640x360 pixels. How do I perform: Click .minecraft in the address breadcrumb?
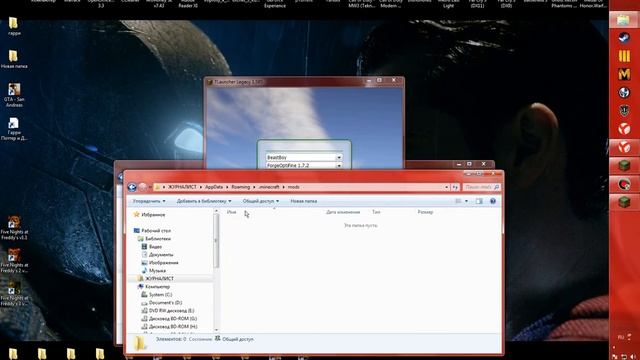coord(269,187)
